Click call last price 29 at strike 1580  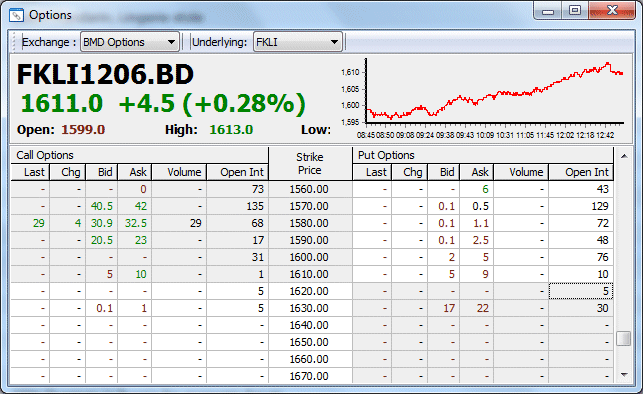30,223
